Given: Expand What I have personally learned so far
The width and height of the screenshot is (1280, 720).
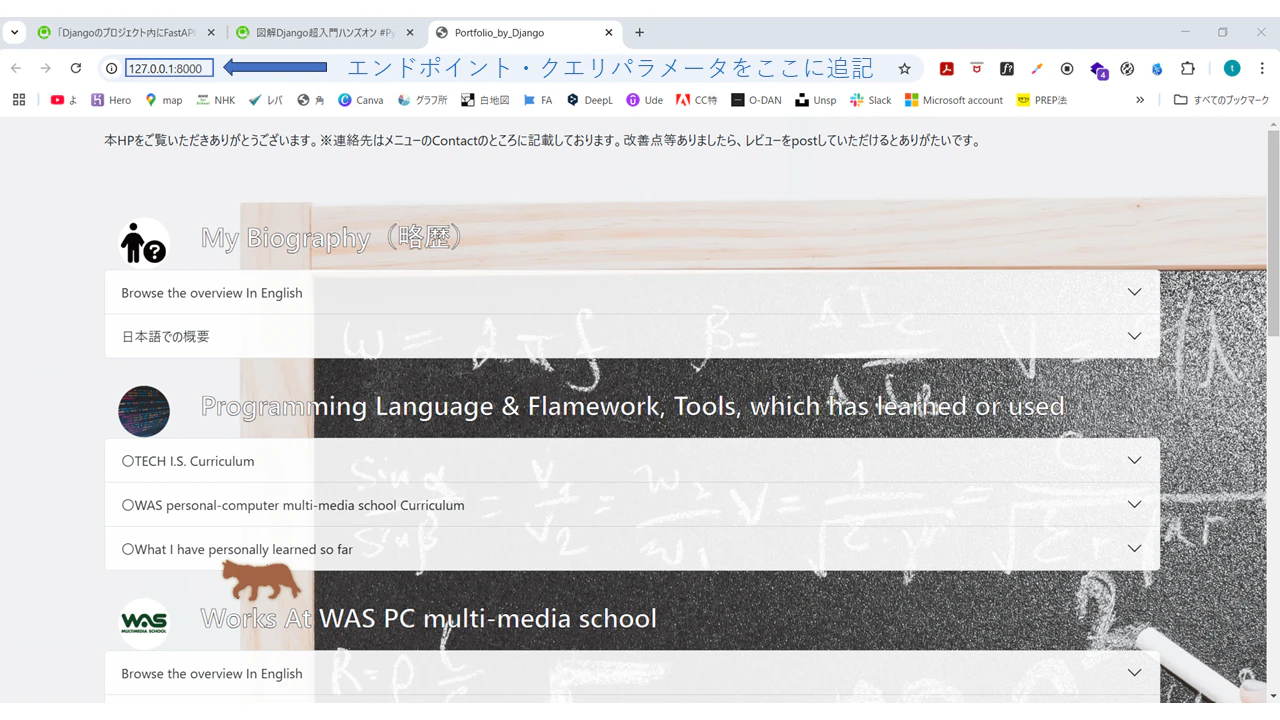Looking at the screenshot, I should click(x=632, y=549).
